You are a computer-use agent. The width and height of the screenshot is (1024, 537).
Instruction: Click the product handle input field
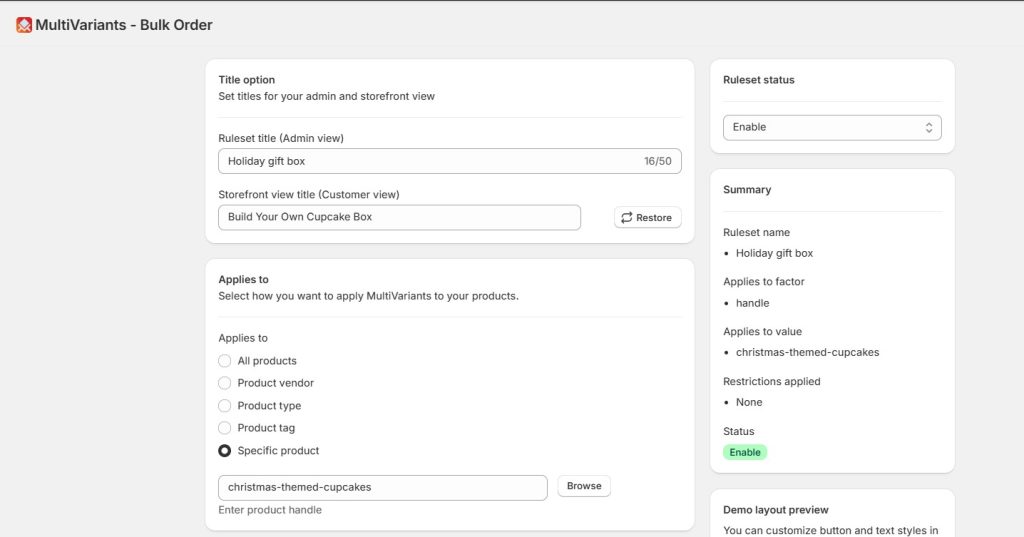pyautogui.click(x=383, y=487)
